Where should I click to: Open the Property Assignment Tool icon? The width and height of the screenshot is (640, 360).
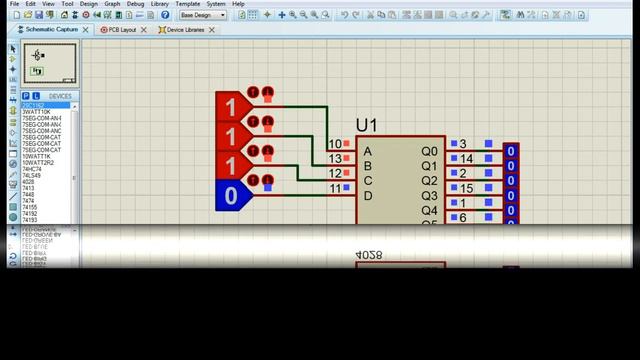pyautogui.click(x=531, y=15)
